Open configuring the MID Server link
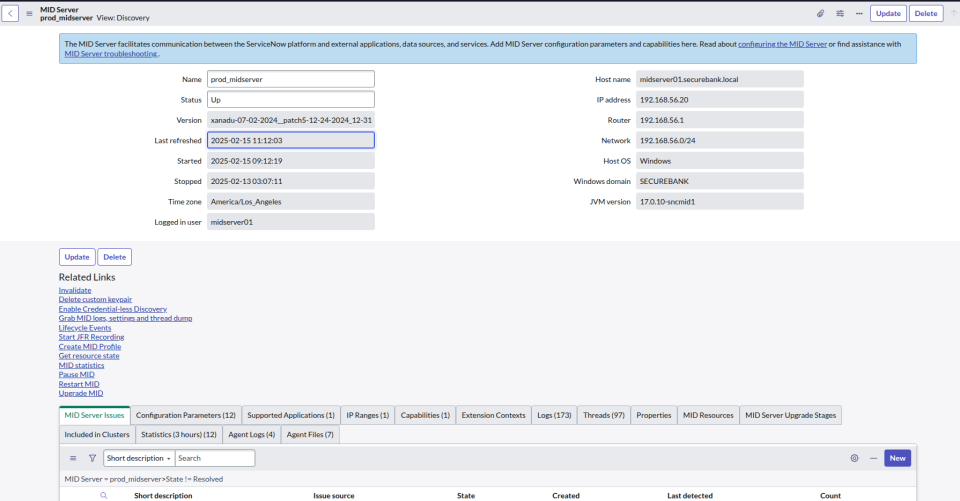The image size is (960, 501). click(782, 44)
